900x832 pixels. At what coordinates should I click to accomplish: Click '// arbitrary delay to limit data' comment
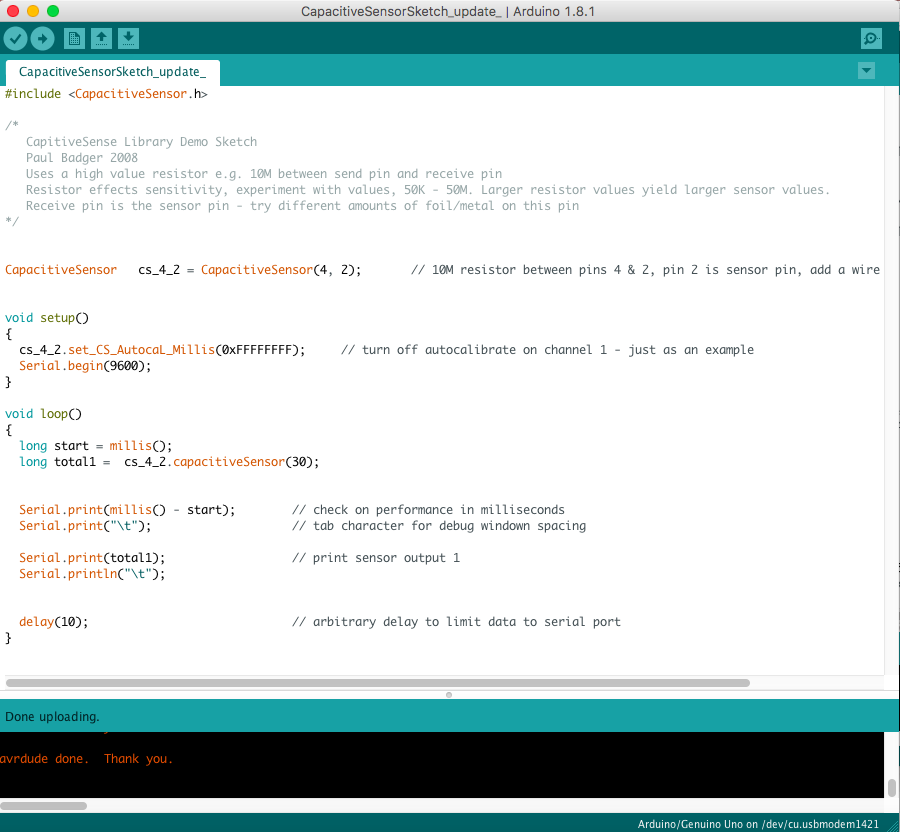[456, 622]
